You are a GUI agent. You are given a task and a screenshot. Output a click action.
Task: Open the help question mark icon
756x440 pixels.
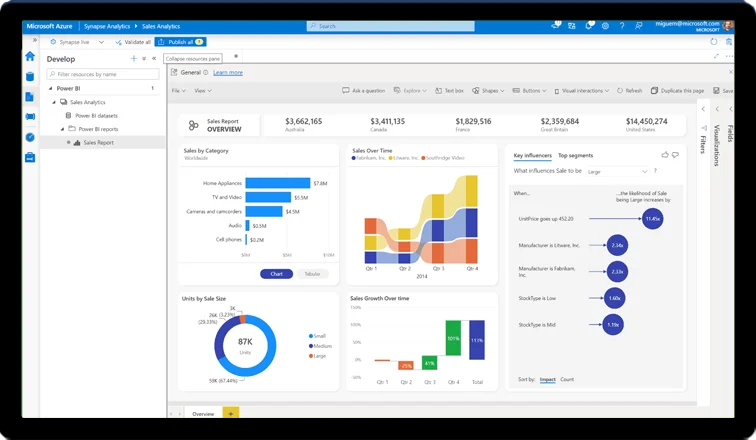tap(623, 25)
